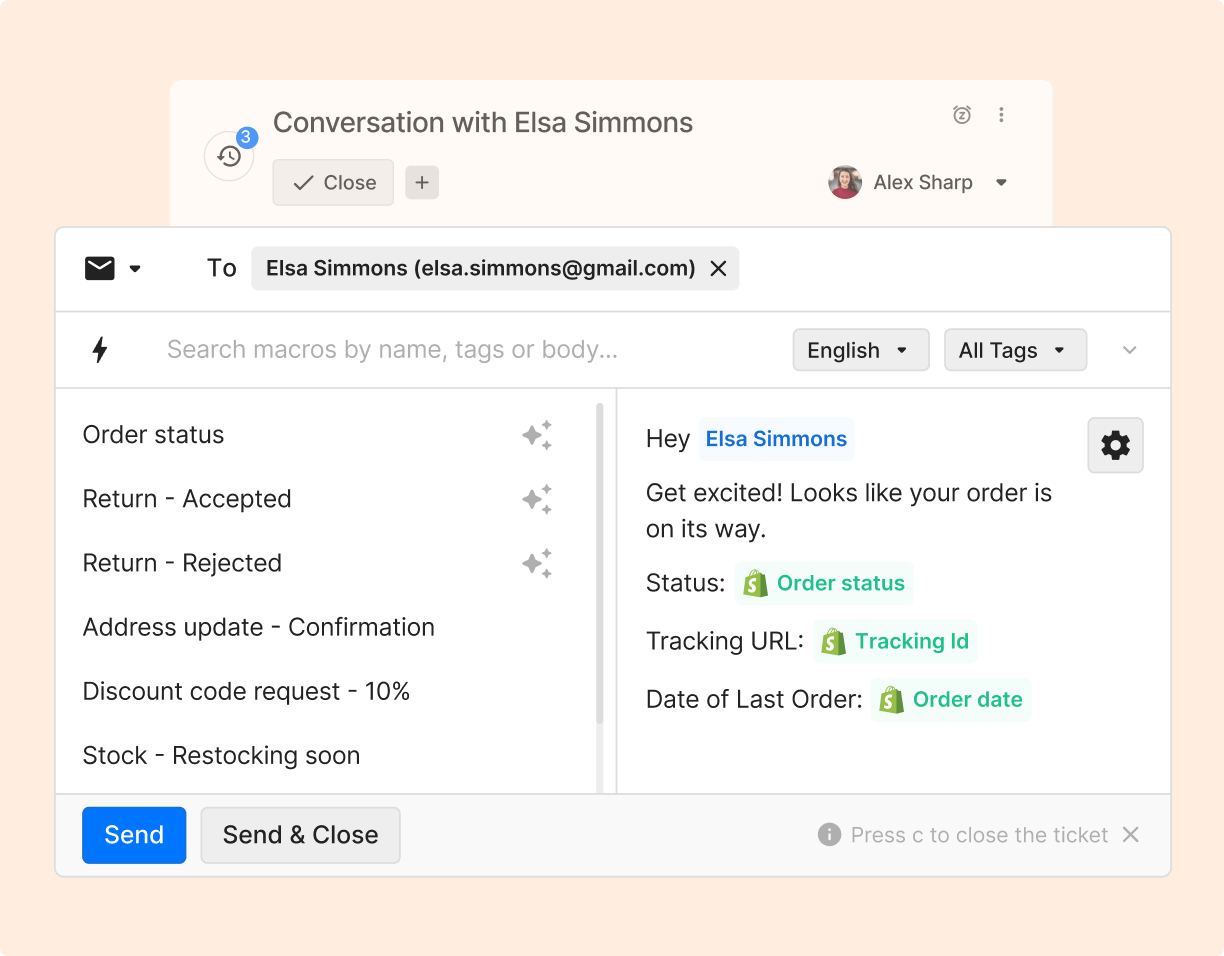Click the AI sparkle beside Return - Accepted
Image resolution: width=1224 pixels, height=956 pixels.
(x=537, y=499)
